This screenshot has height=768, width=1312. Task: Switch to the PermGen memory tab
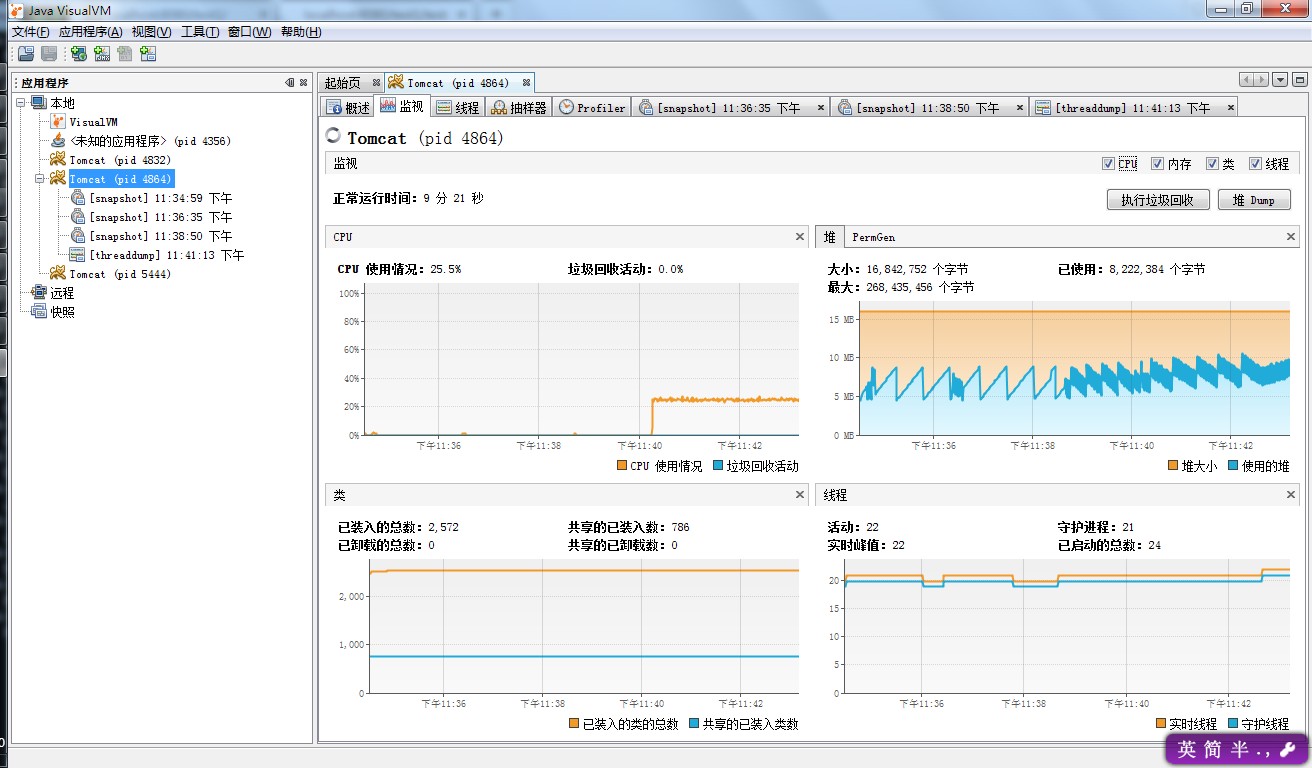[x=873, y=237]
